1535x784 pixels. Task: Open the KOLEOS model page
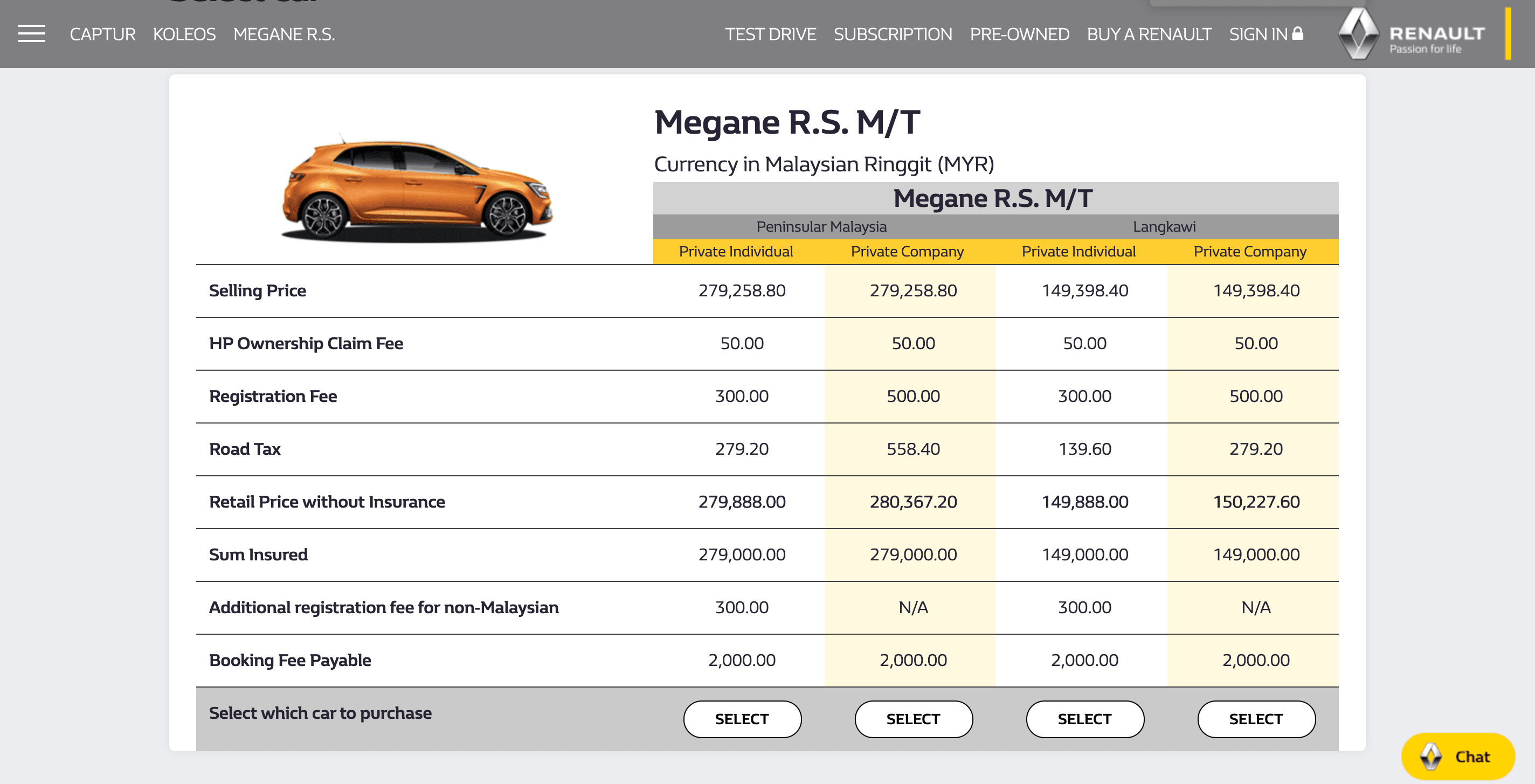(x=184, y=34)
